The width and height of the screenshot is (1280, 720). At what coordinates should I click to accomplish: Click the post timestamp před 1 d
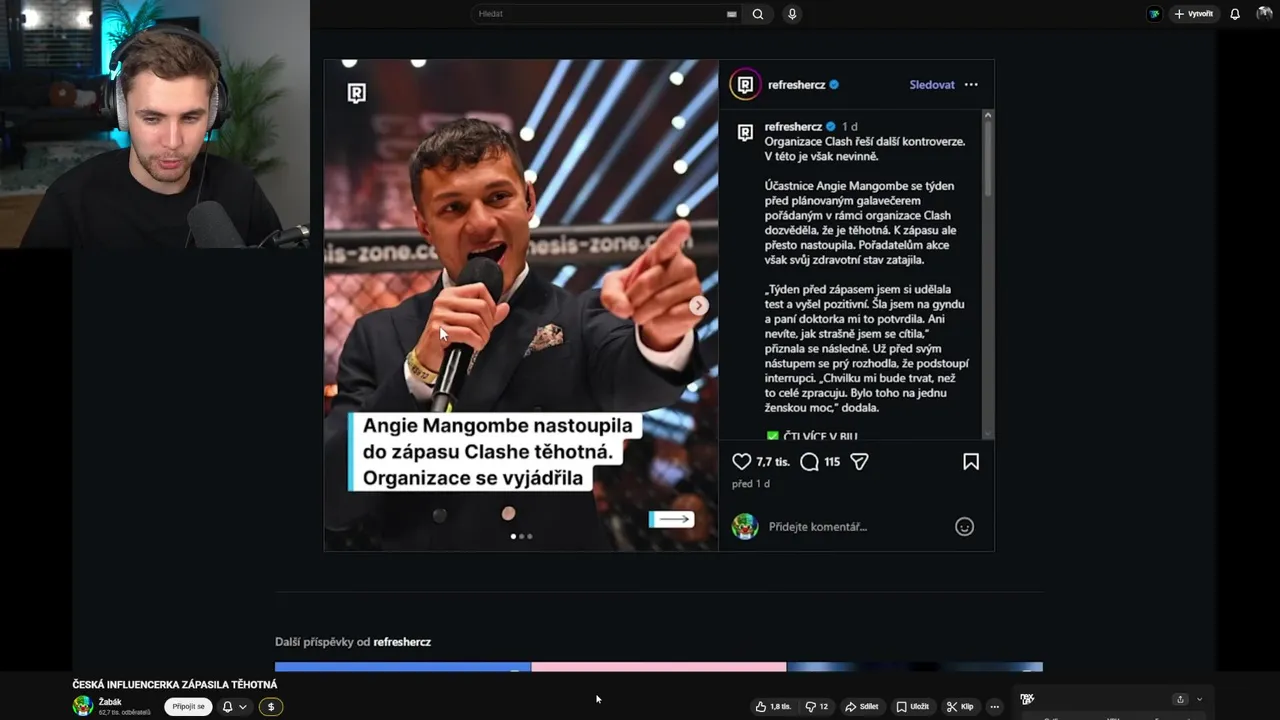pos(751,484)
